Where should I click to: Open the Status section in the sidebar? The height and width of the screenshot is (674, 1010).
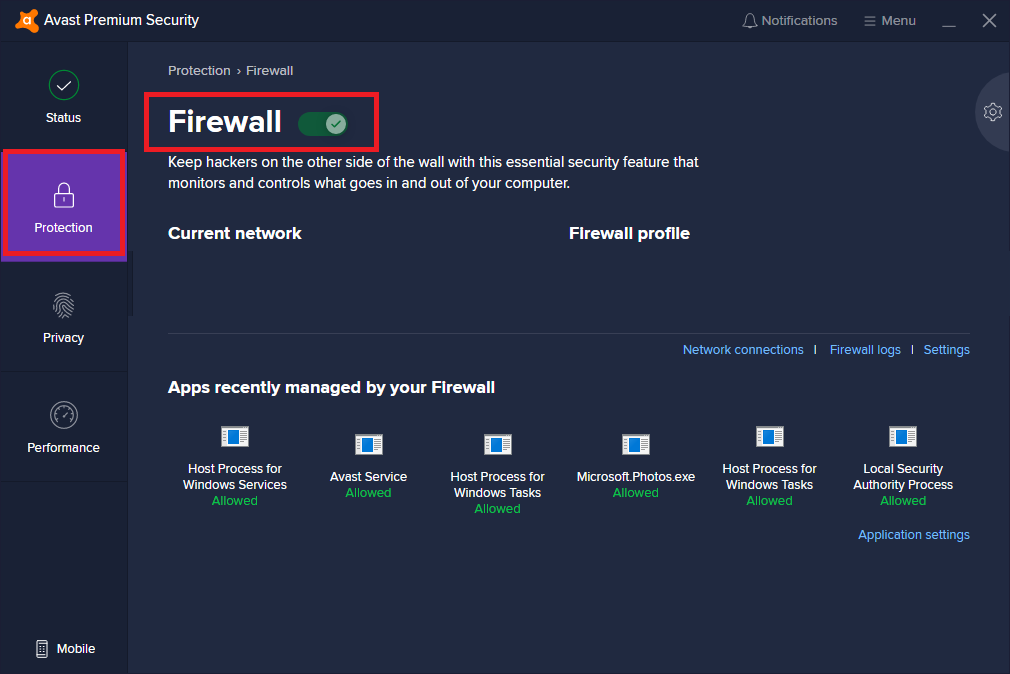pyautogui.click(x=63, y=95)
